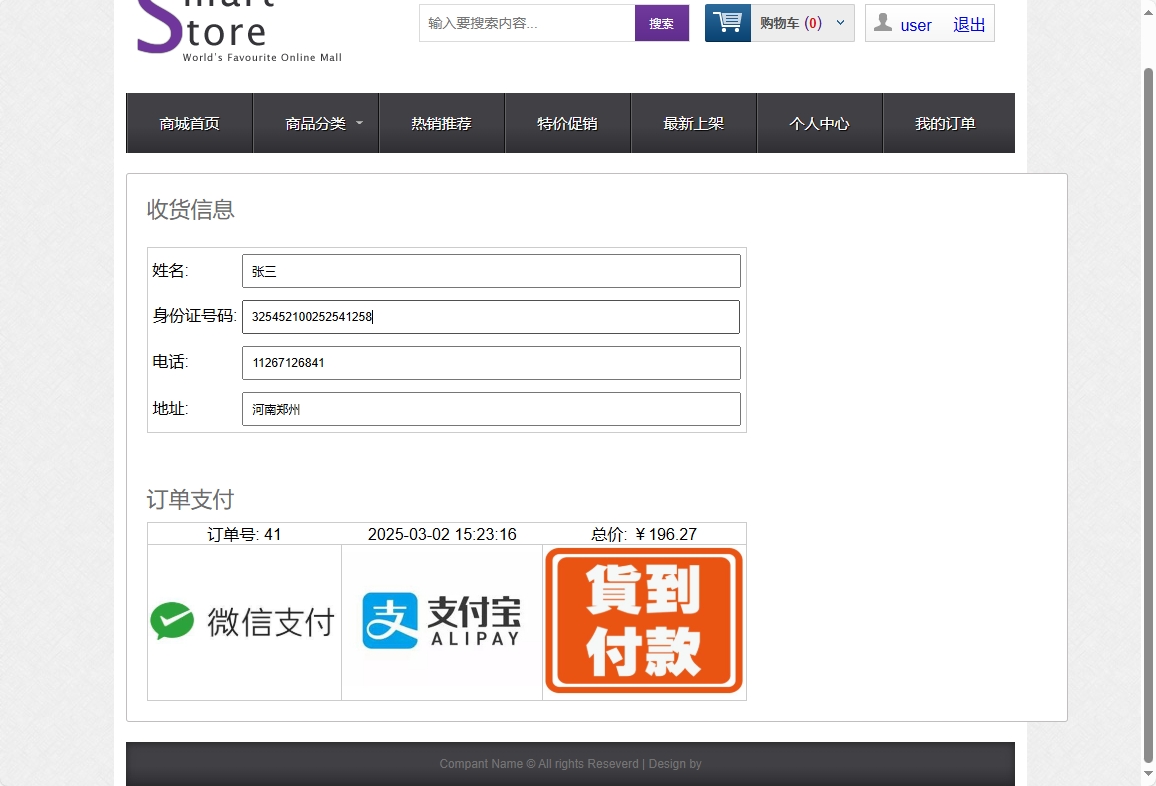Viewport: 1156px width, 786px height.
Task: Click the 退出 logout link
Action: (x=968, y=25)
